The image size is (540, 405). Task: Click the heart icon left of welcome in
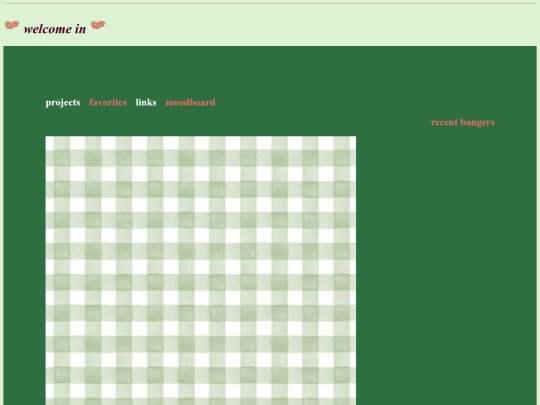coord(12,25)
